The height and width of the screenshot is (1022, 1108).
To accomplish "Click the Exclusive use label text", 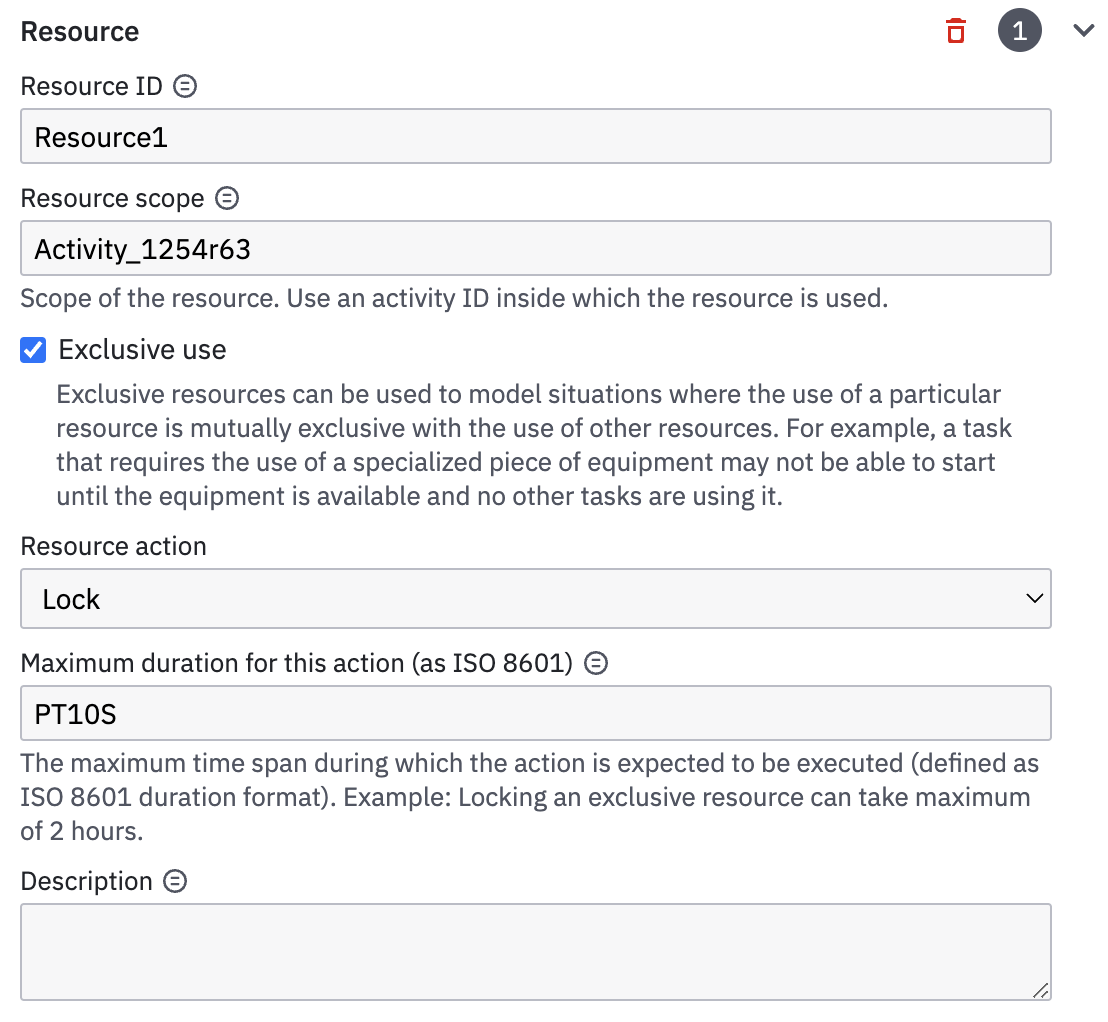I will click(142, 350).
